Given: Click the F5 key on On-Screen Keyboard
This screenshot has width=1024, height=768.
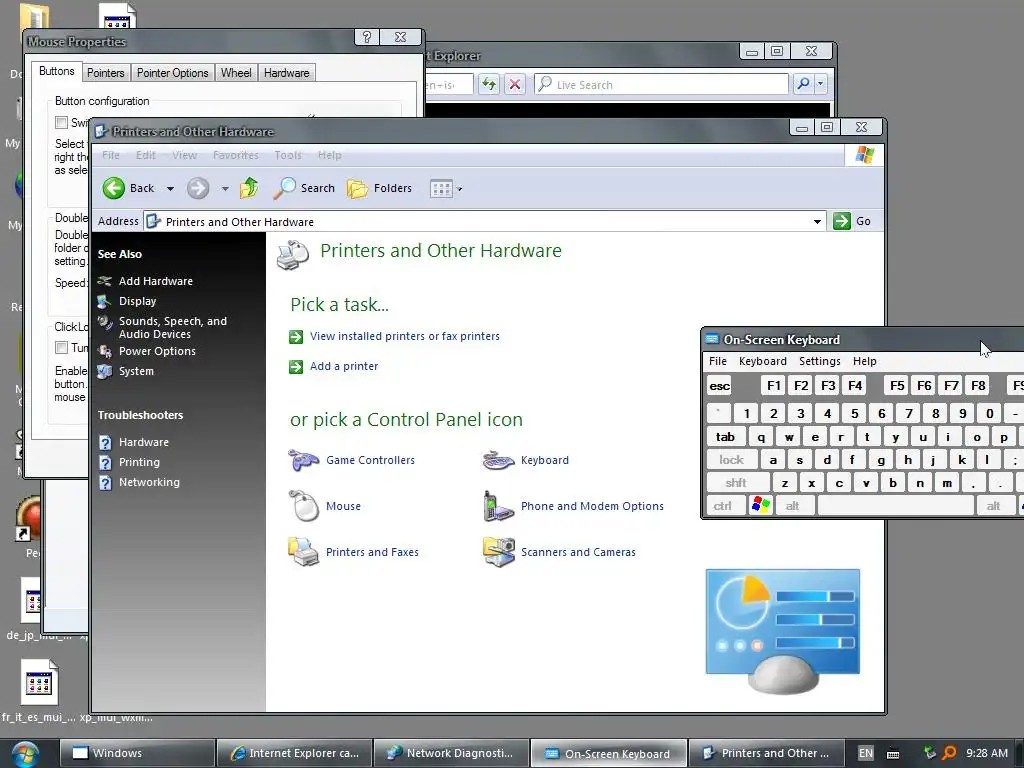Looking at the screenshot, I should tap(897, 386).
